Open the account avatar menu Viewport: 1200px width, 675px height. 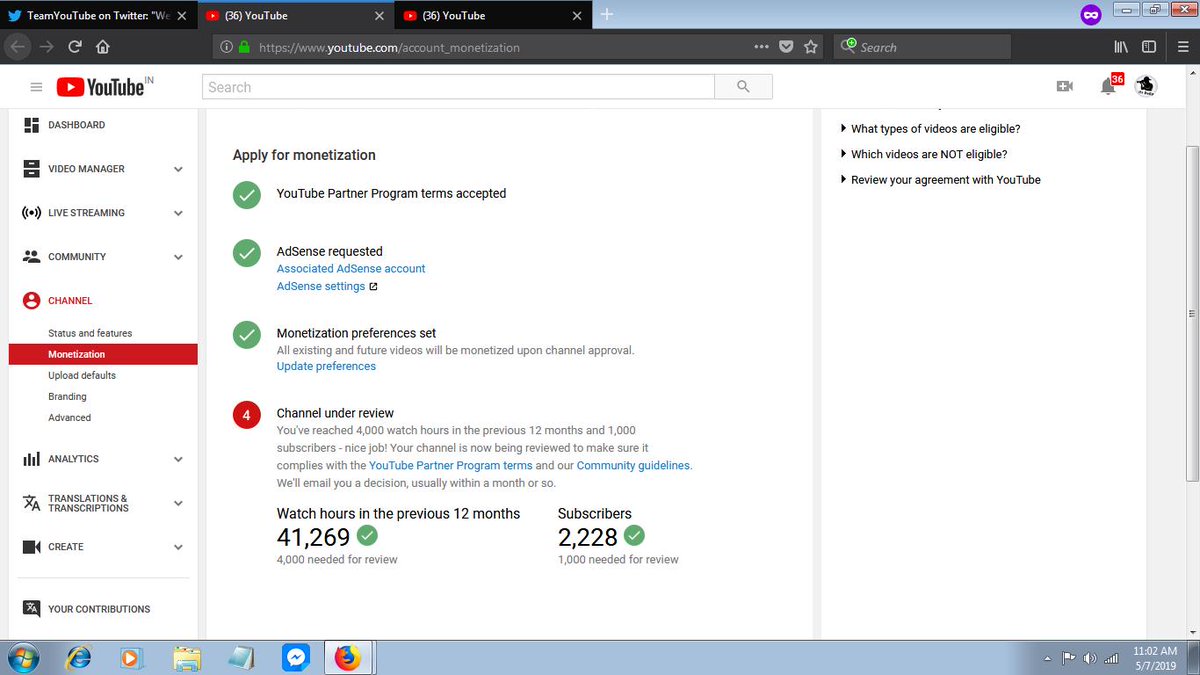1146,86
